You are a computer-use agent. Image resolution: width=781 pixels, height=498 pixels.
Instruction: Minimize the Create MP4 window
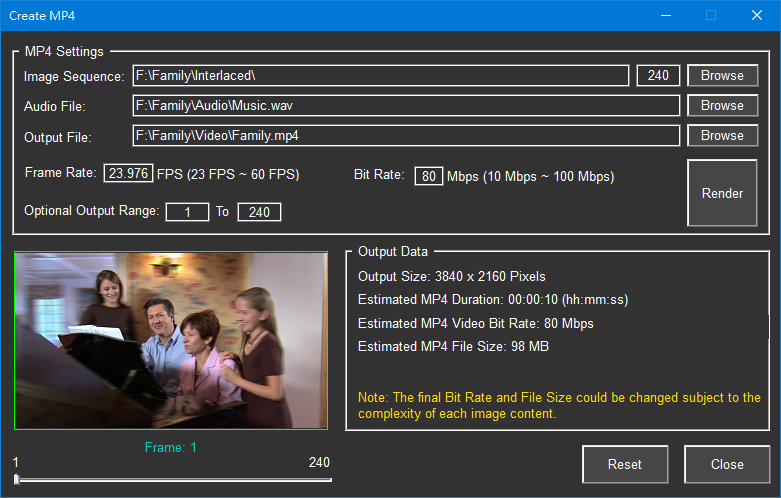[666, 15]
